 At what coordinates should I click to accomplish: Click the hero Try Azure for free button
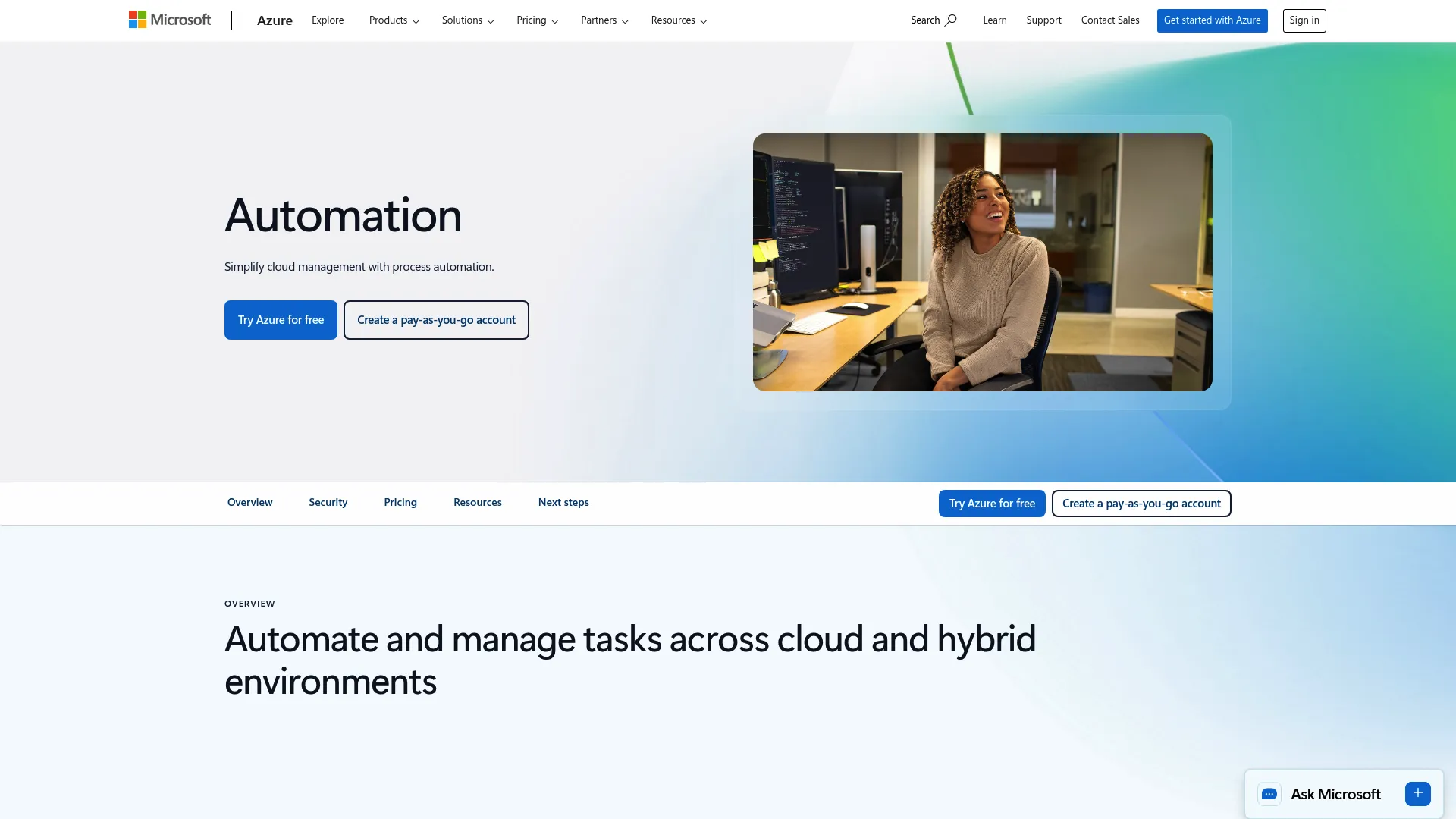[x=281, y=320]
